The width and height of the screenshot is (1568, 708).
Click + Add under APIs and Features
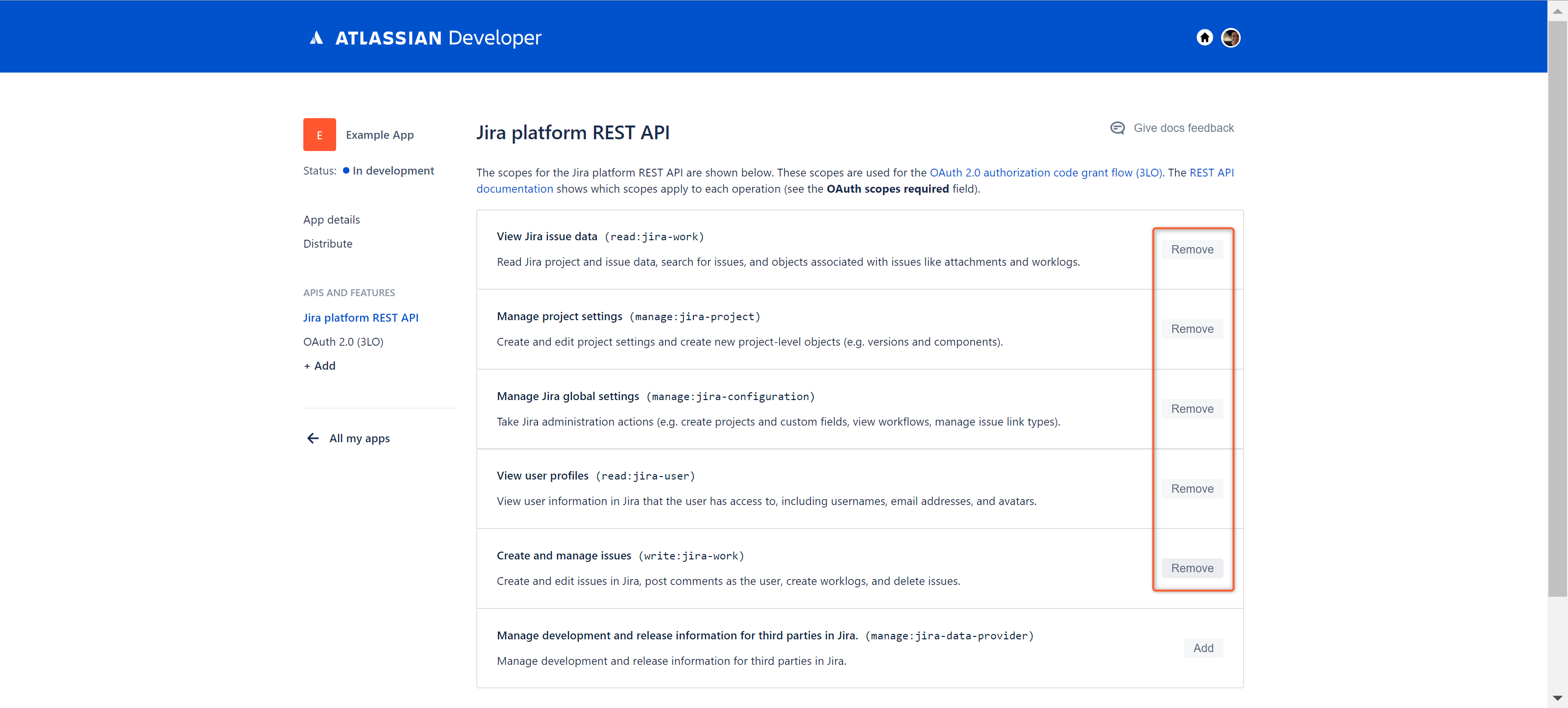pyautogui.click(x=319, y=366)
